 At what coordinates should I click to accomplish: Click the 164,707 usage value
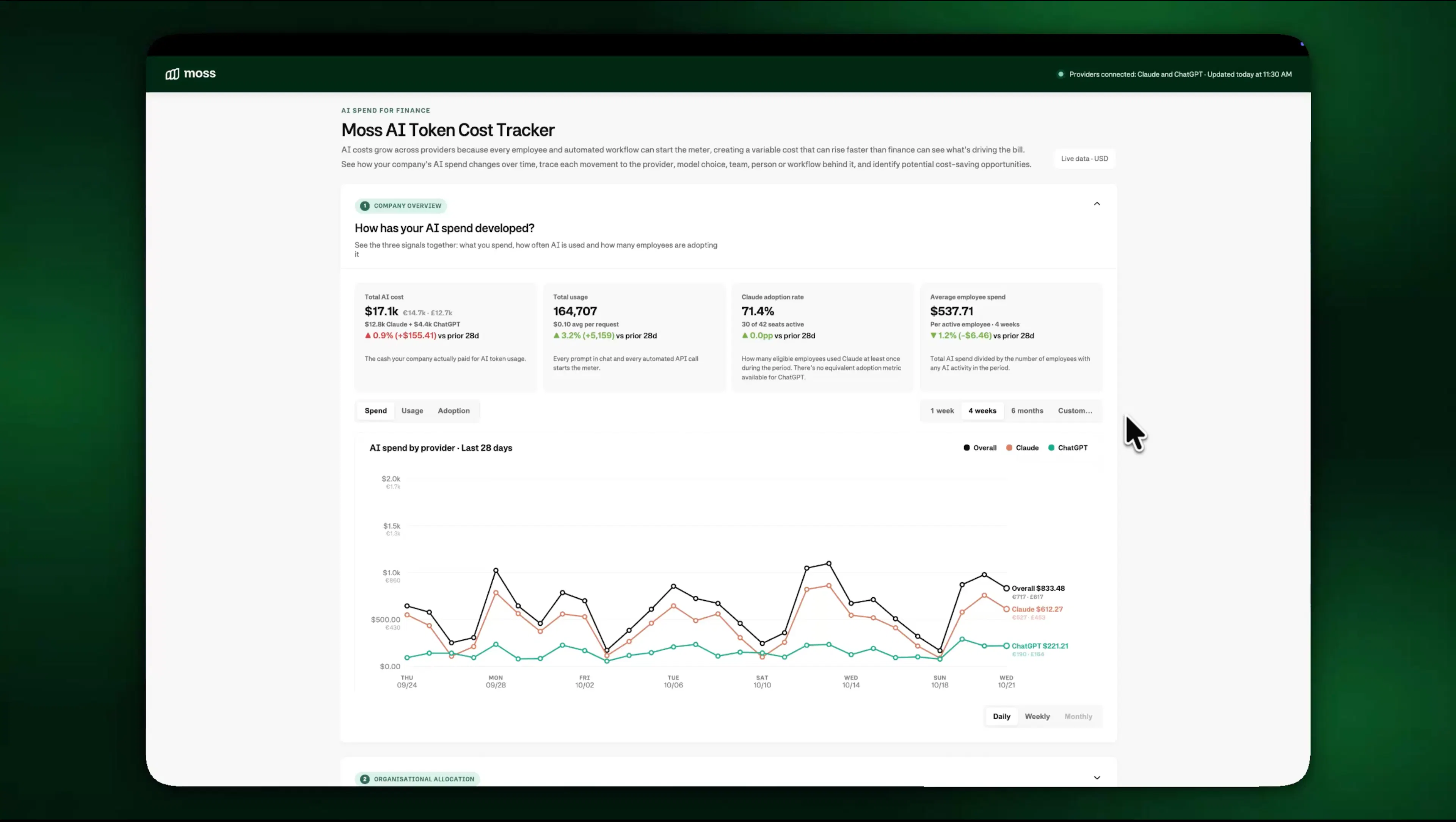tap(575, 311)
